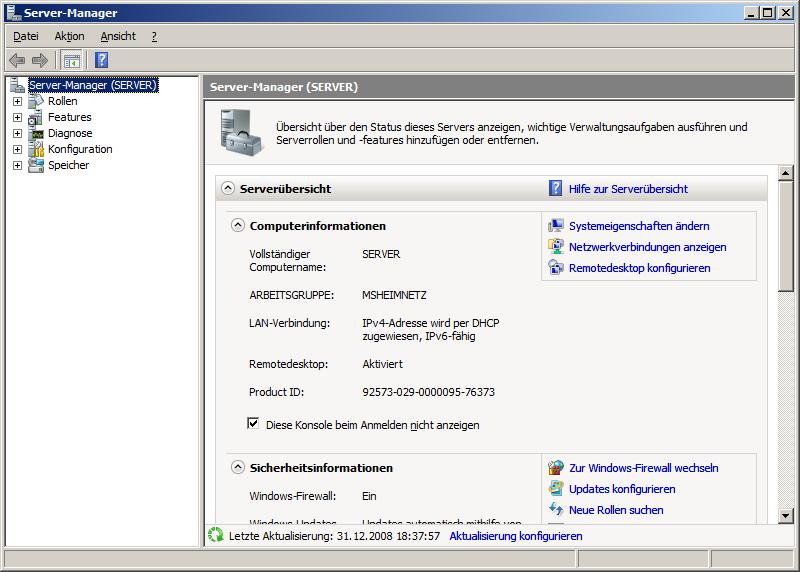Click the Netzwerkverbindungen anzeigen icon
Viewport: 800px width, 572px height.
pyautogui.click(x=556, y=246)
